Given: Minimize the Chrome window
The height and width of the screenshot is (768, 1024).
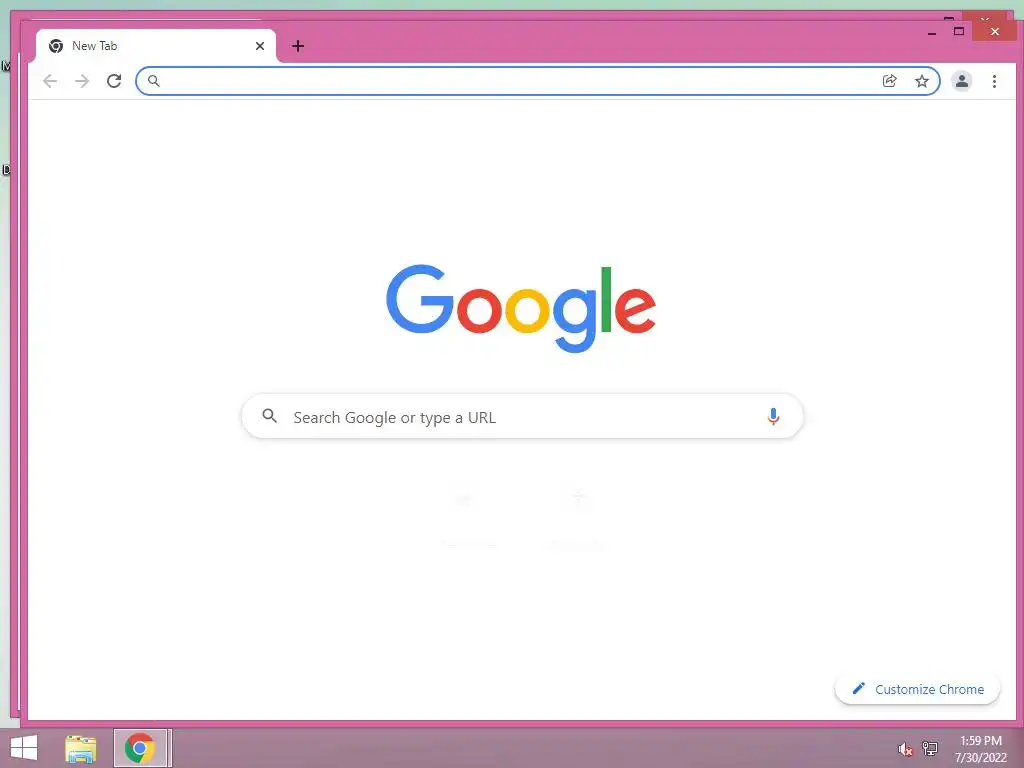Looking at the screenshot, I should pos(932,31).
